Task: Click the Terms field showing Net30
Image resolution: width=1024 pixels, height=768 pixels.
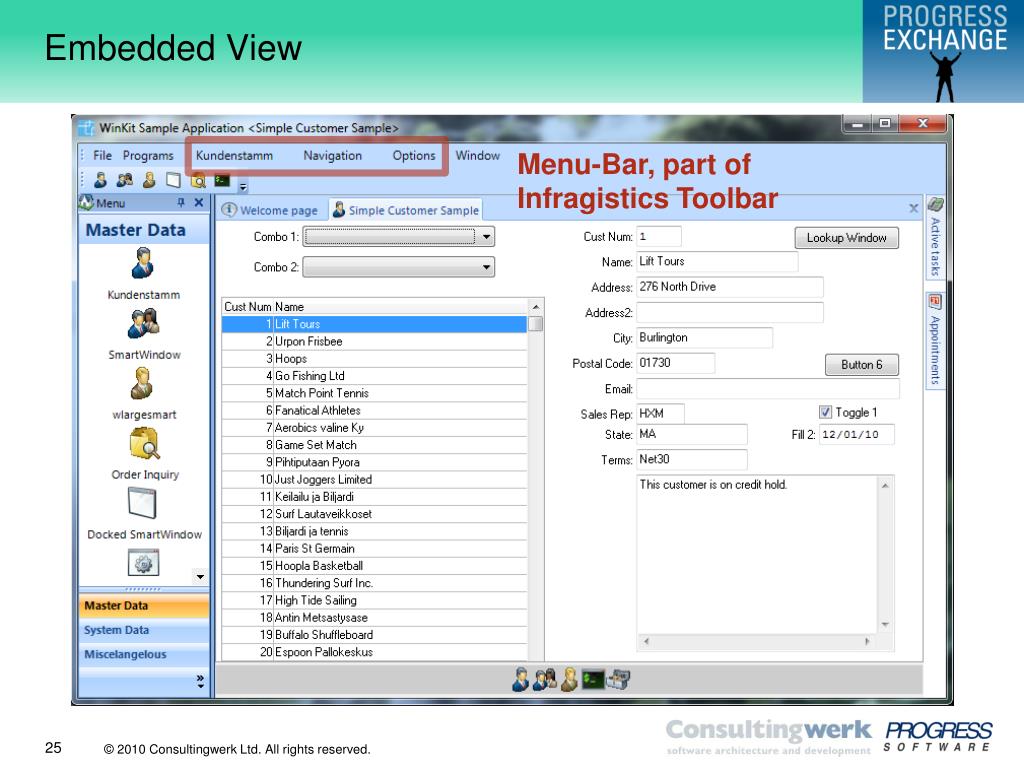Action: (692, 460)
